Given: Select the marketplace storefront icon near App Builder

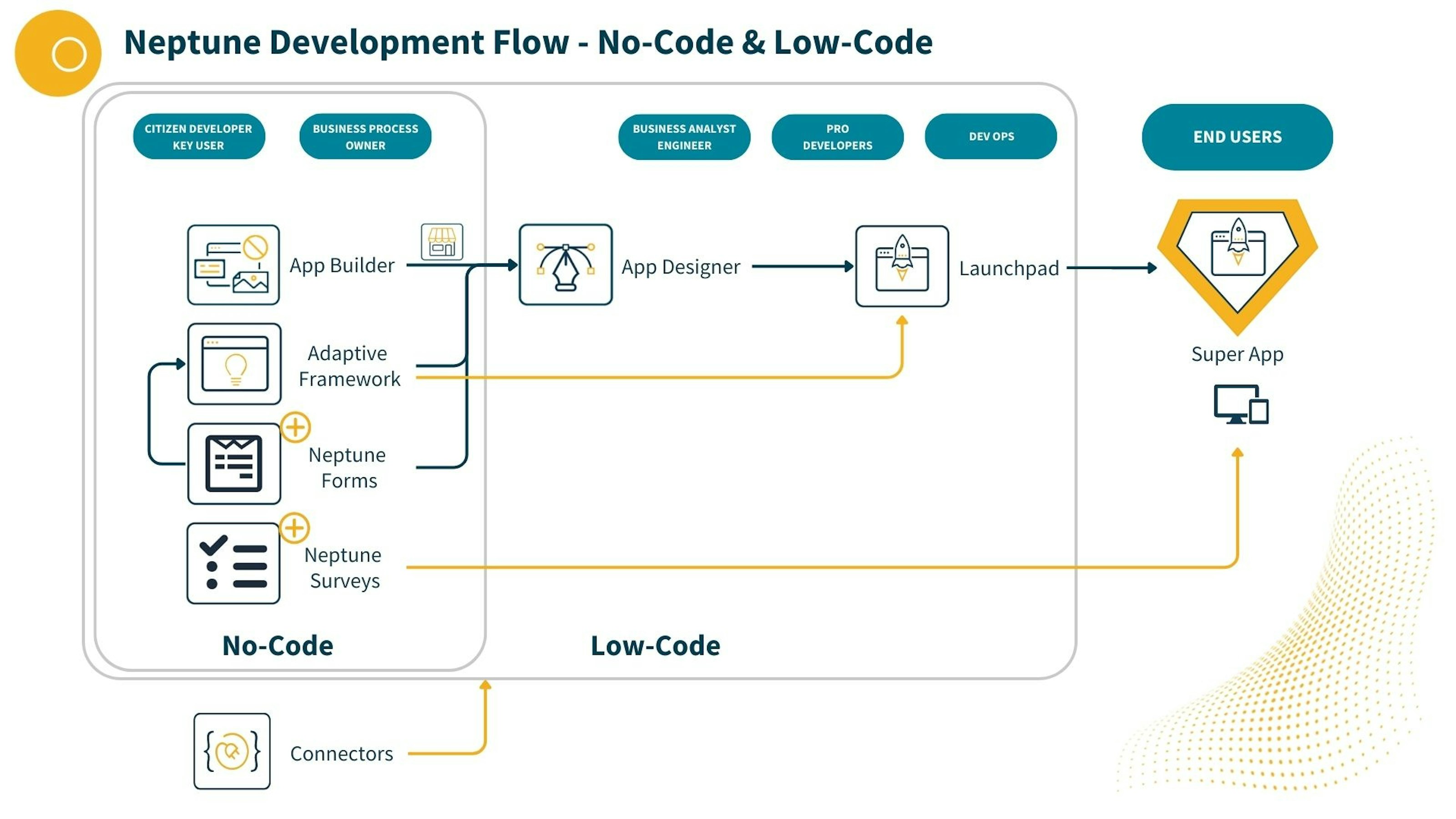Looking at the screenshot, I should point(442,242).
